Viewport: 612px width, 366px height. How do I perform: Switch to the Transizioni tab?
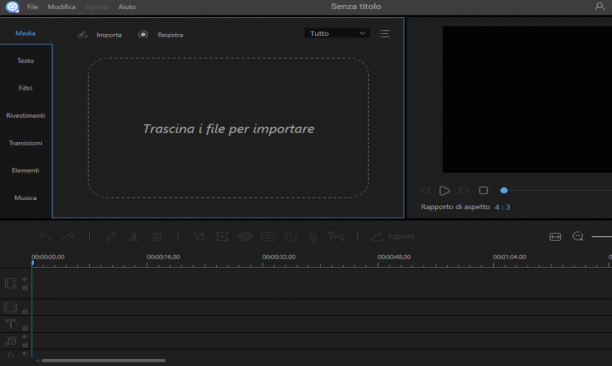tap(25, 143)
